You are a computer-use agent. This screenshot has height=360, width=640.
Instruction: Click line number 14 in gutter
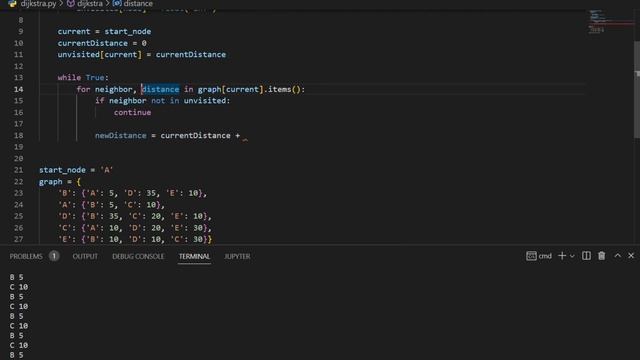(19, 89)
